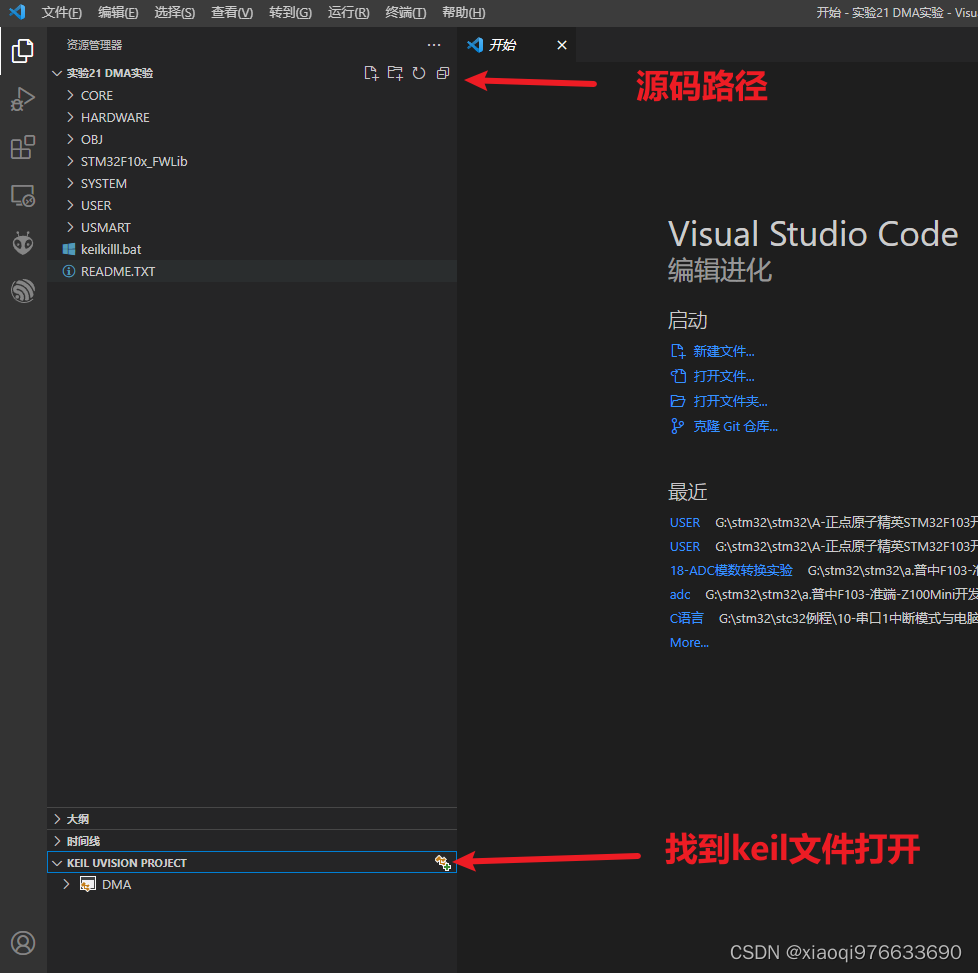Open the 查看(V) menu

[x=232, y=12]
